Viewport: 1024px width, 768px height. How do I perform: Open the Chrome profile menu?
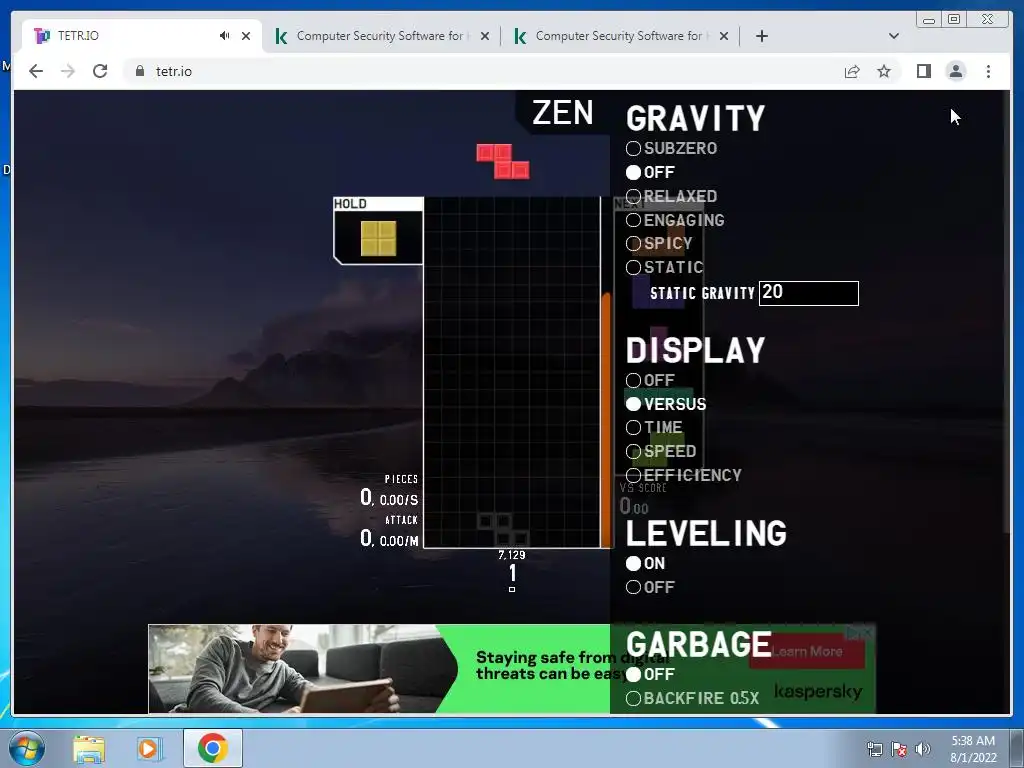point(955,71)
